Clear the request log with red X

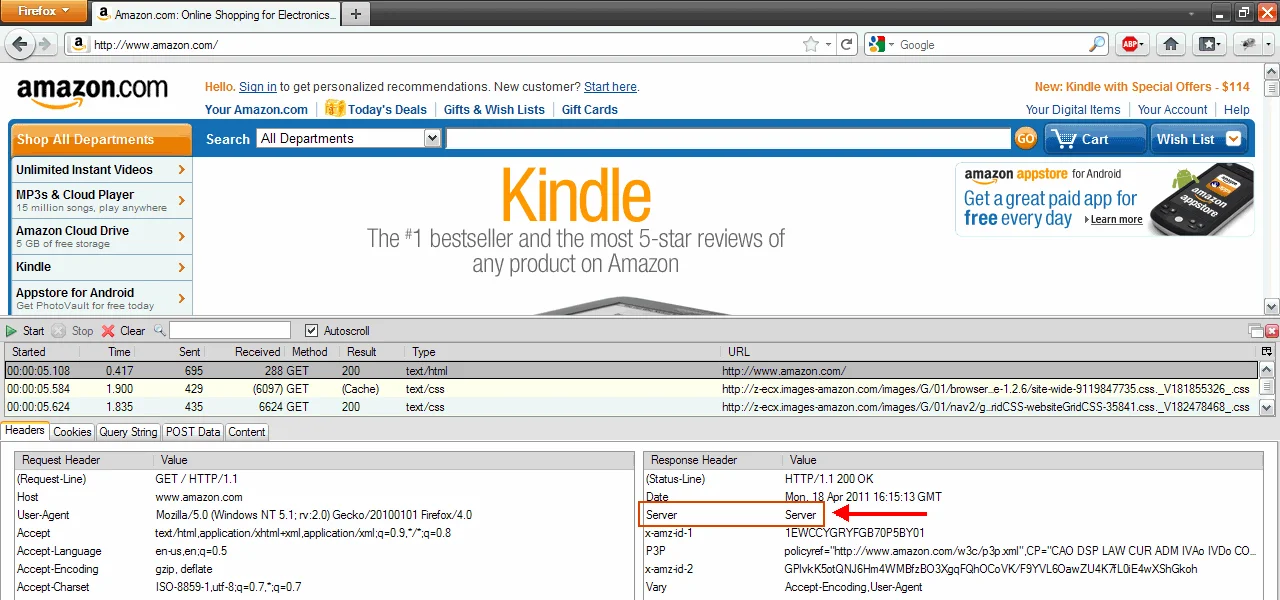pyautogui.click(x=123, y=331)
